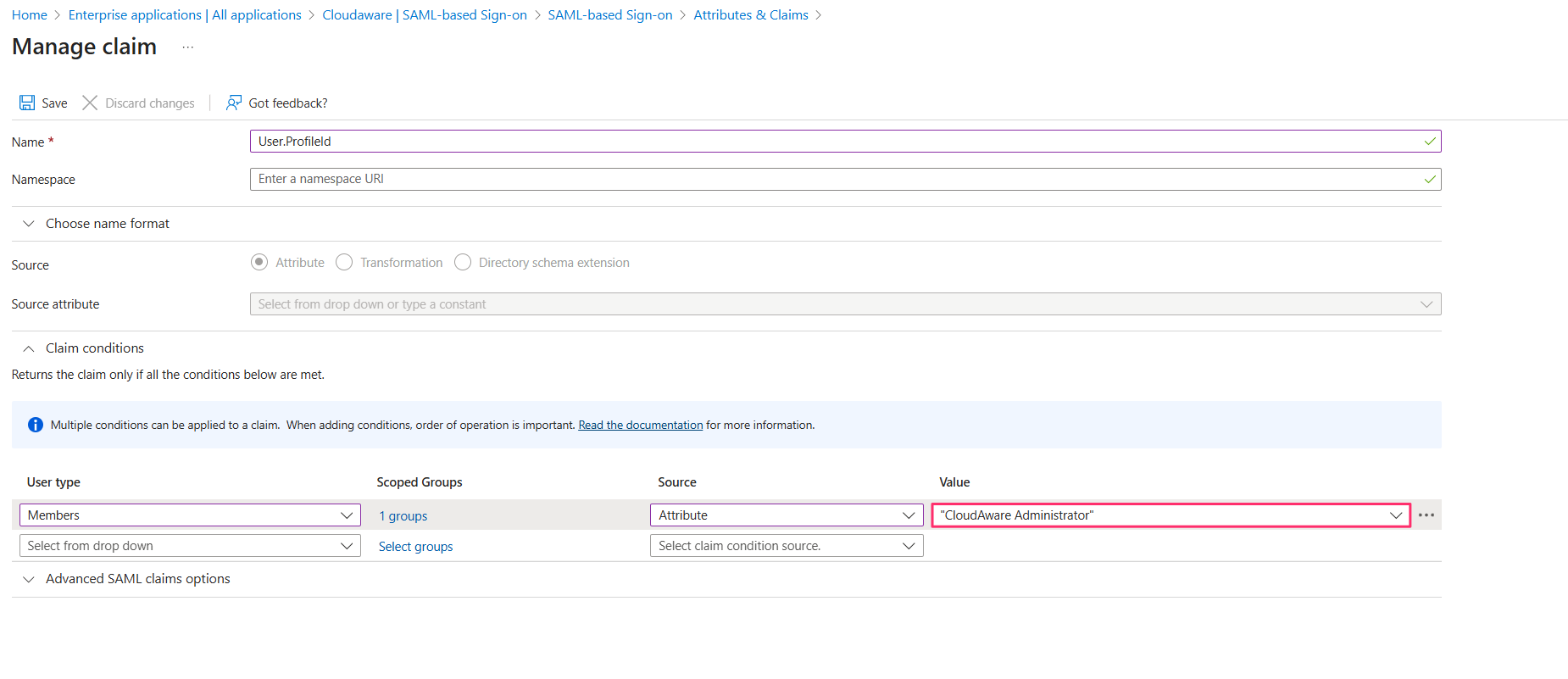Expand Advanced SAML claims options
Image resolution: width=1568 pixels, height=679 pixels.
click(29, 579)
